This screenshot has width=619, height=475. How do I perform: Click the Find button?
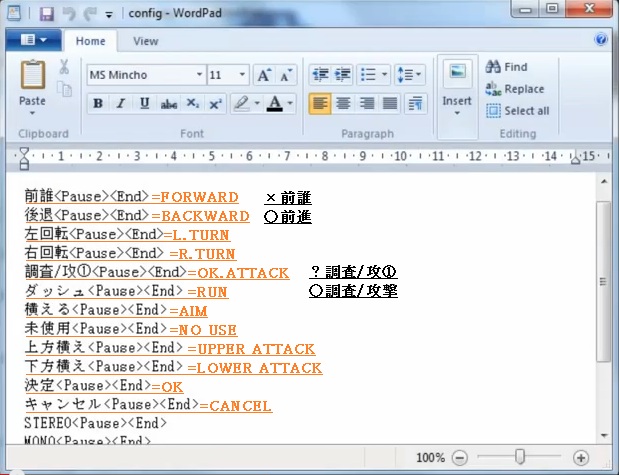(x=507, y=67)
